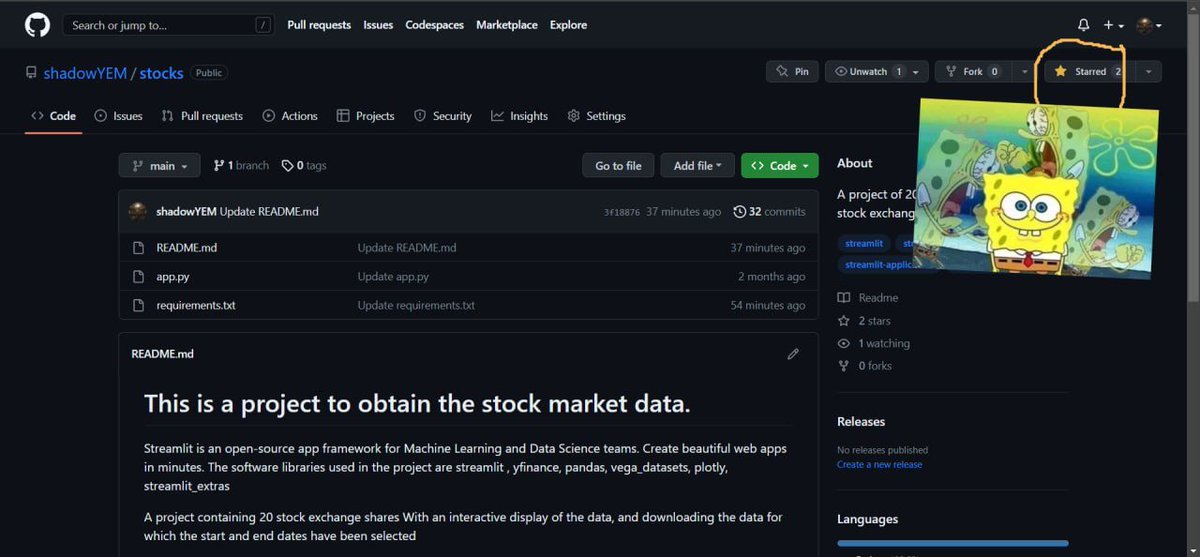Switch to the Insights tab
This screenshot has width=1200, height=557.
click(520, 116)
